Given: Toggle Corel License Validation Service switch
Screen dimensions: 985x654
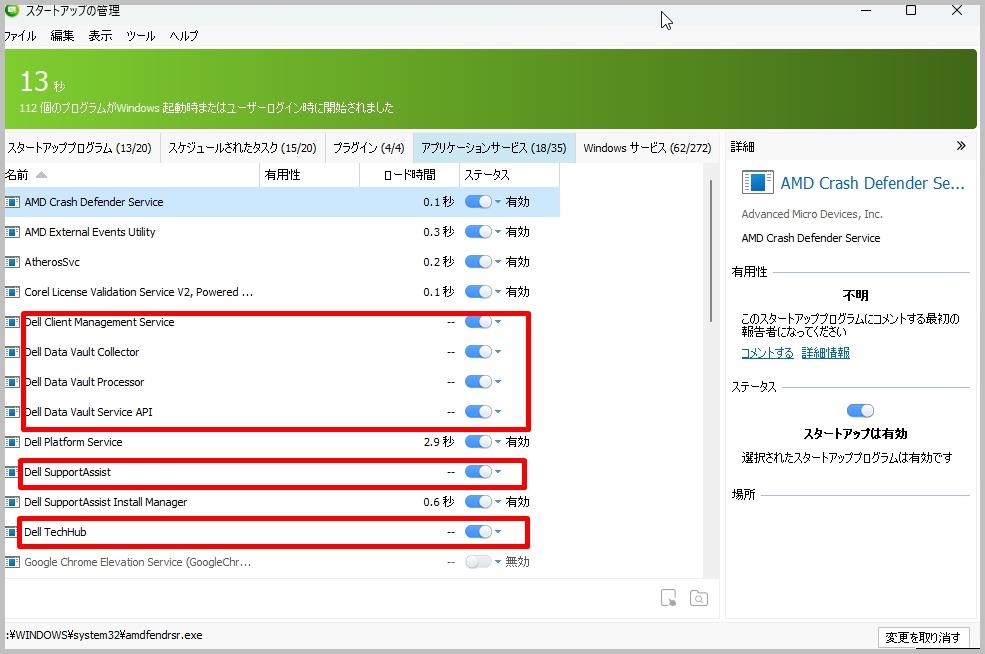Looking at the screenshot, I should coord(478,292).
